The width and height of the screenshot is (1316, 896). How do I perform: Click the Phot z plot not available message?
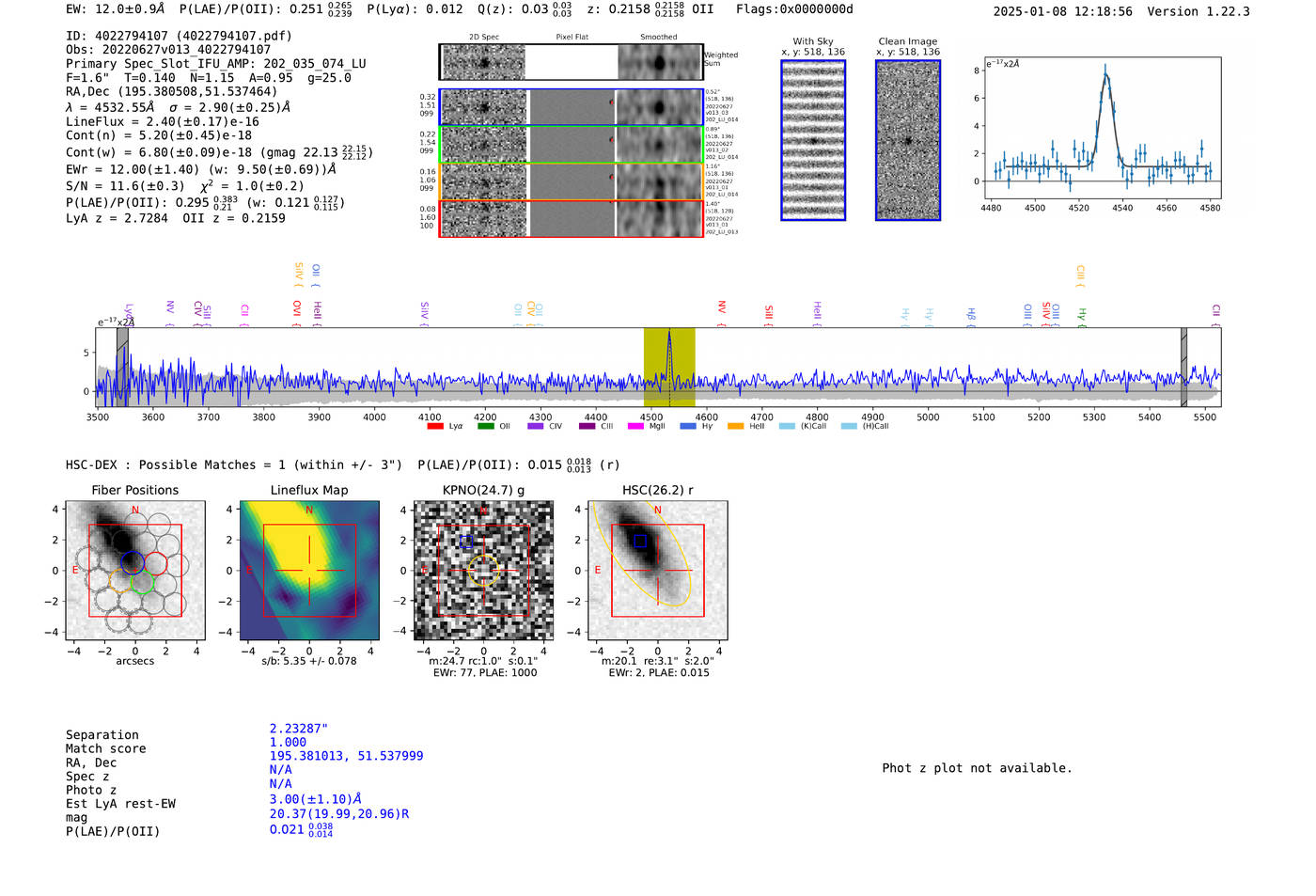[977, 768]
